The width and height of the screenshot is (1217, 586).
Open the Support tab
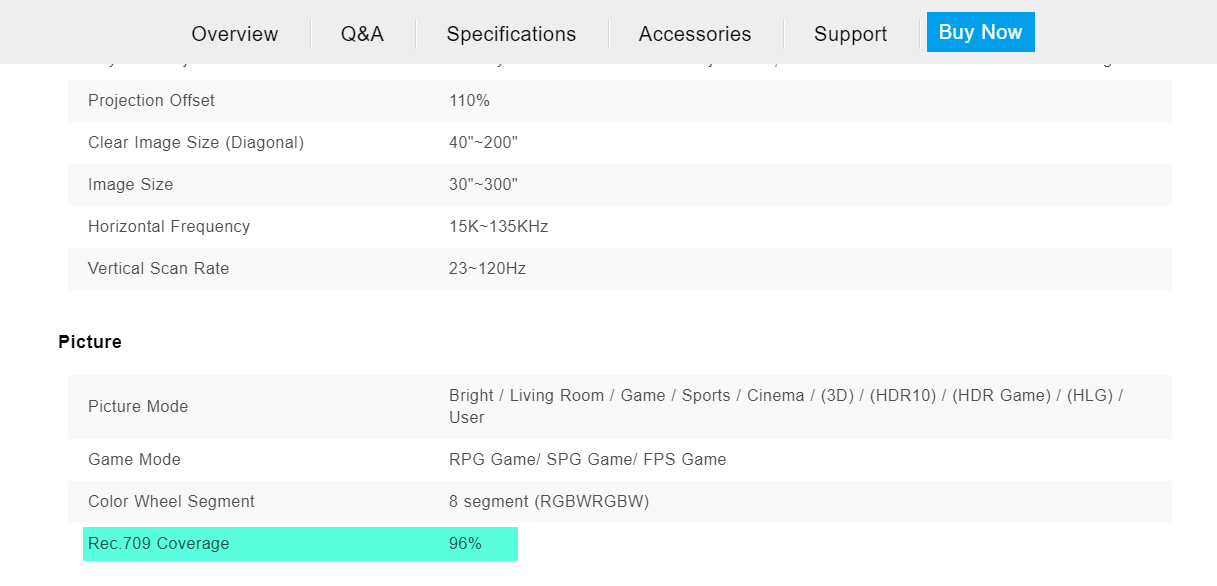(850, 34)
